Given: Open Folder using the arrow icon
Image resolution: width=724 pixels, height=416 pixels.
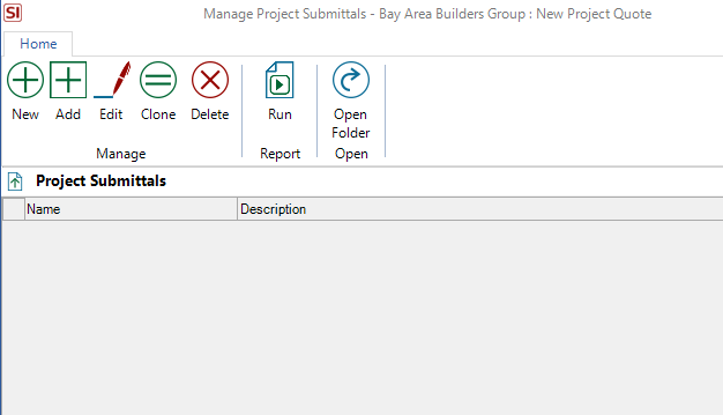Looking at the screenshot, I should point(351,80).
